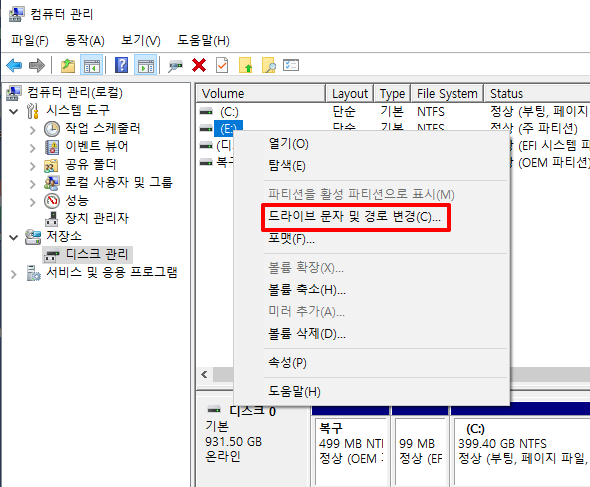Expand the 작업 스케줄러 node
The image size is (590, 487).
tap(33, 130)
